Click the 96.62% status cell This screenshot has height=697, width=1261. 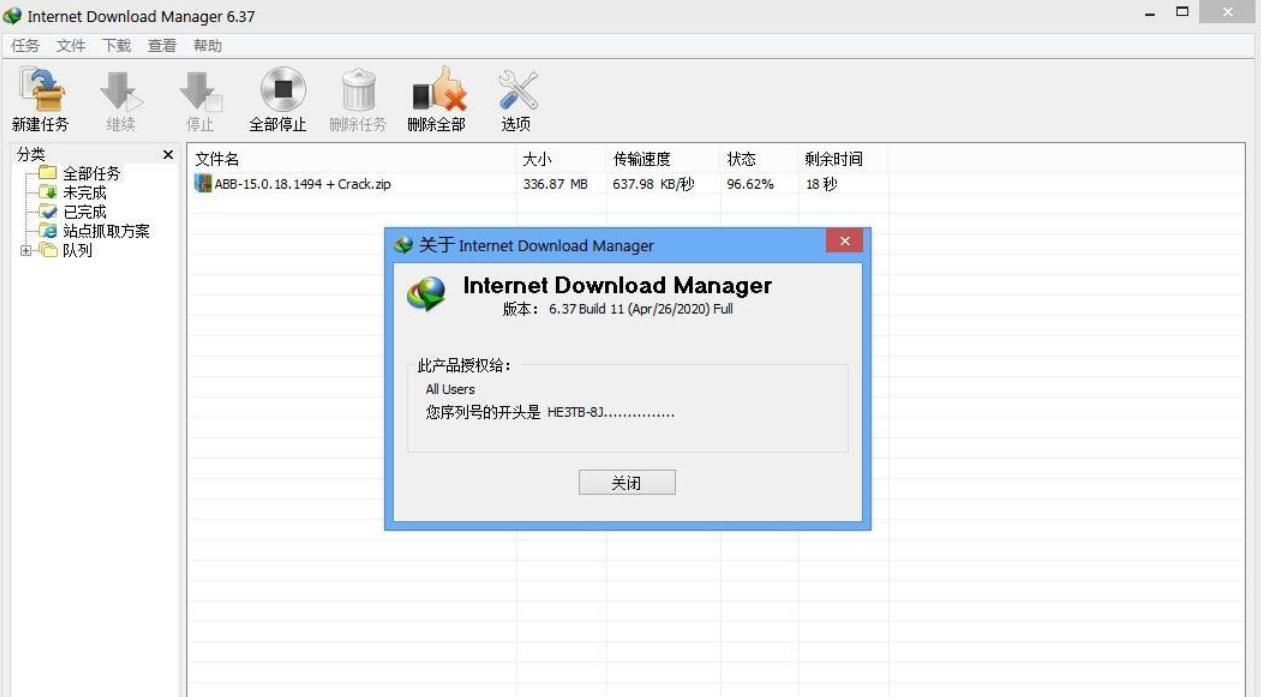point(750,184)
